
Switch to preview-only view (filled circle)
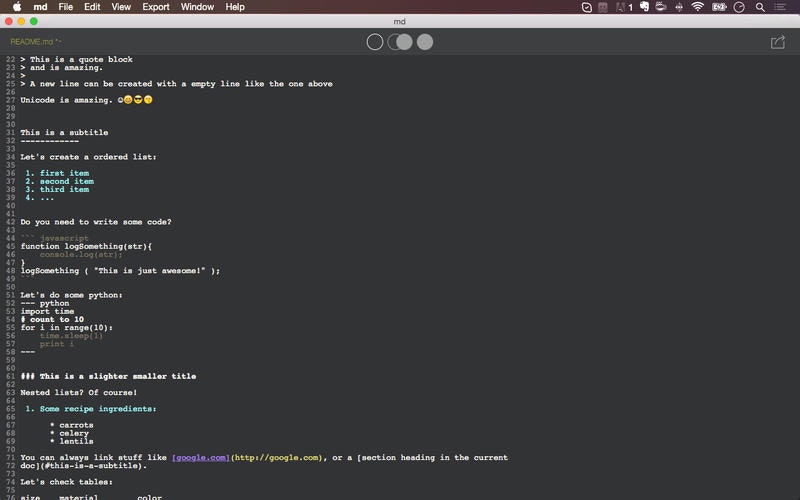coord(424,42)
